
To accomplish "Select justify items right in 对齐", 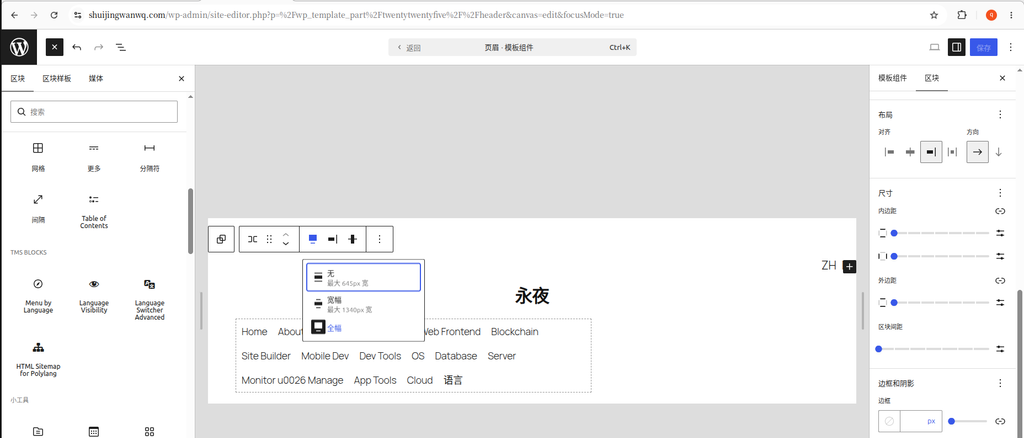I will tap(931, 151).
